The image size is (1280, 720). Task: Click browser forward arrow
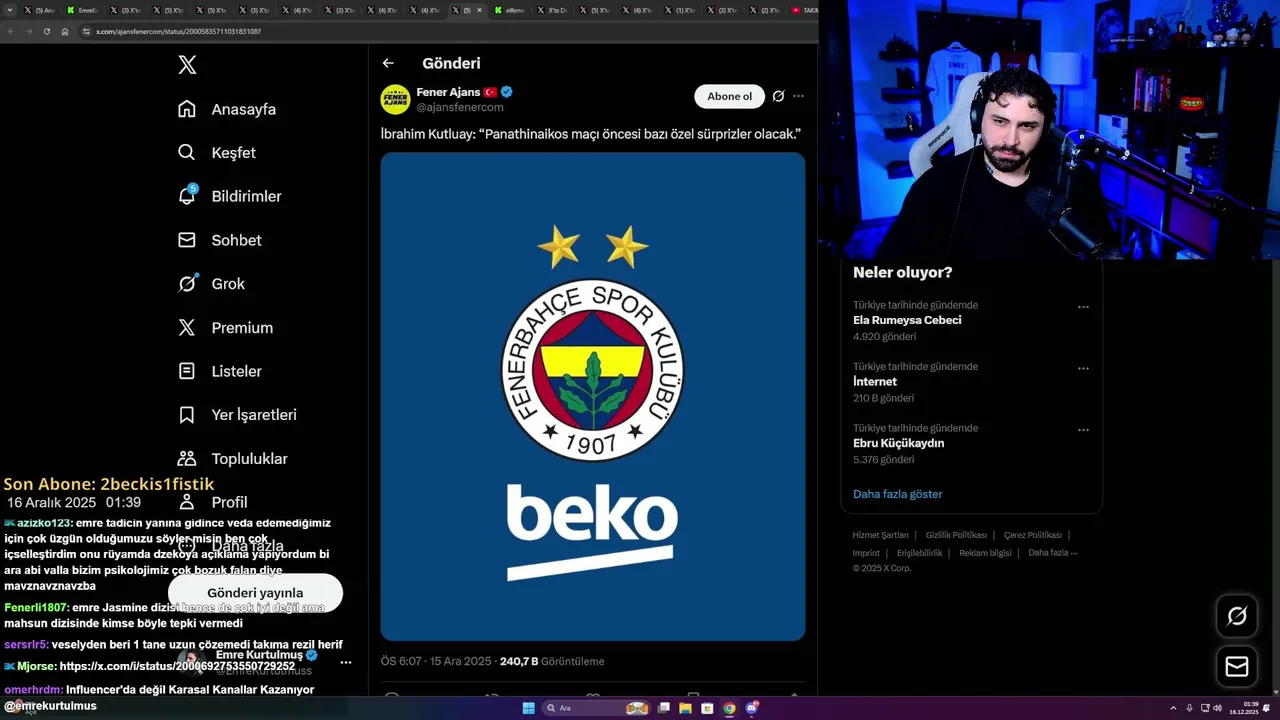tap(29, 31)
